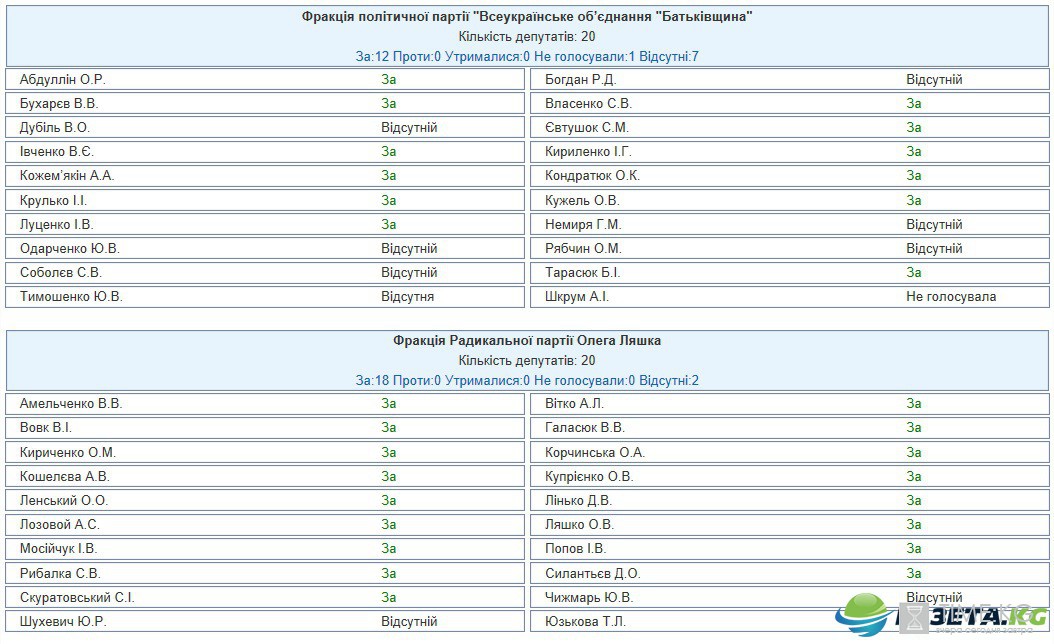Click the Батьківщина faction header title
The width and height of the screenshot is (1054, 644).
[x=527, y=17]
